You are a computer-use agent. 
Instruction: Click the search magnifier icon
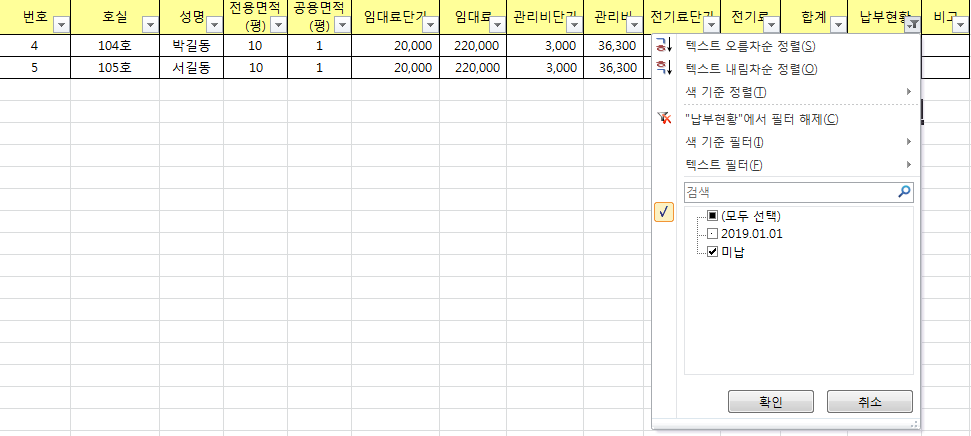(x=905, y=192)
